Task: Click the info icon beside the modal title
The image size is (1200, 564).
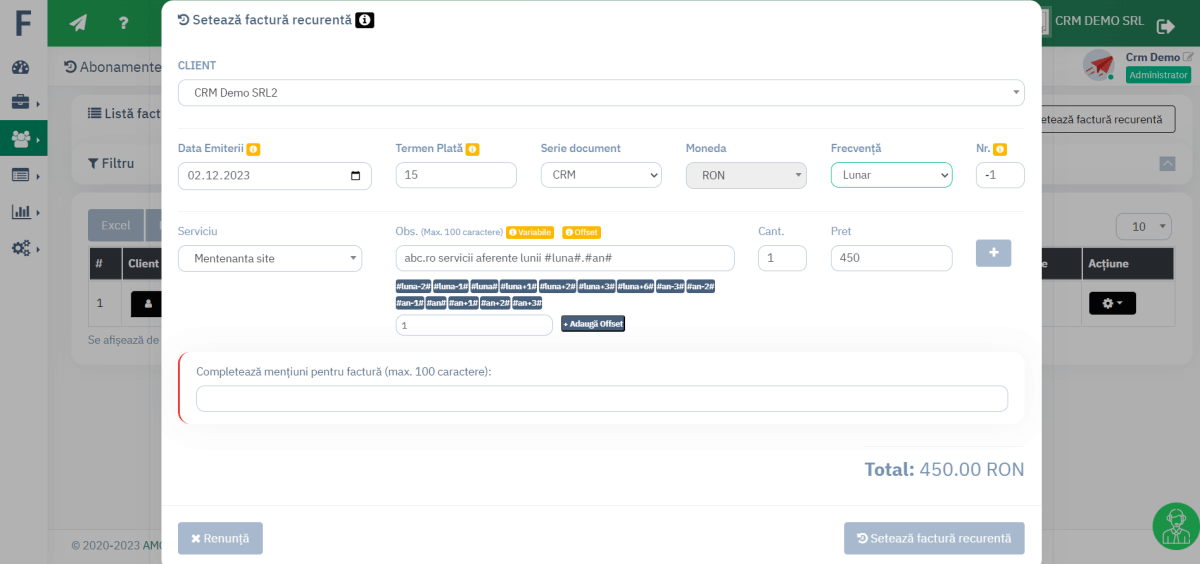Action: (x=365, y=20)
